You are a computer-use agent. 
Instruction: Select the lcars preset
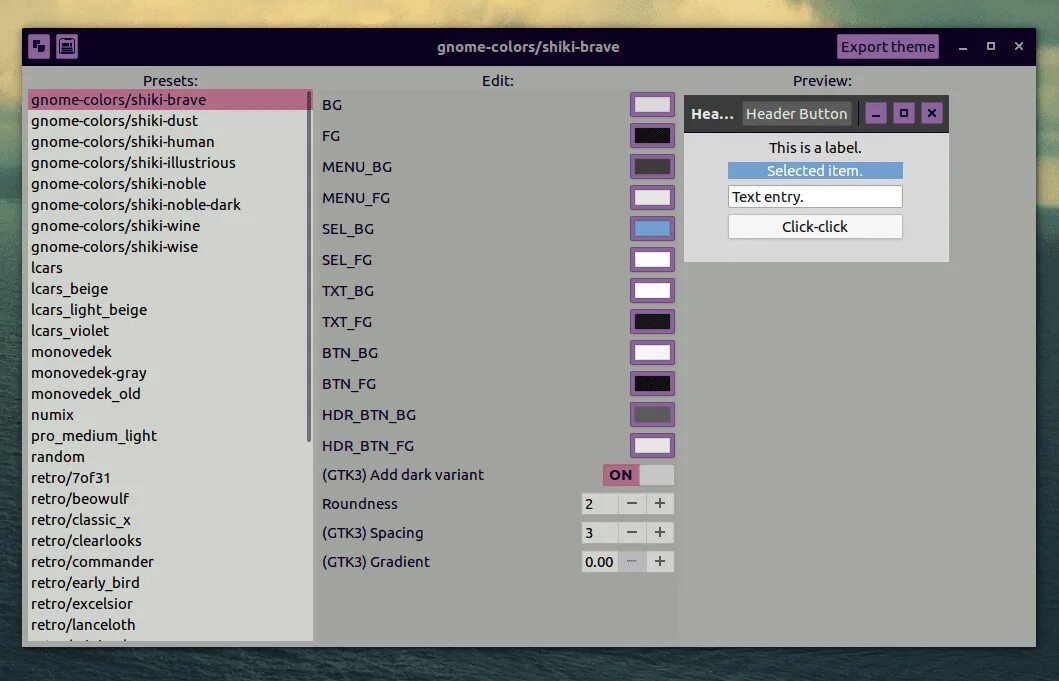(168, 268)
